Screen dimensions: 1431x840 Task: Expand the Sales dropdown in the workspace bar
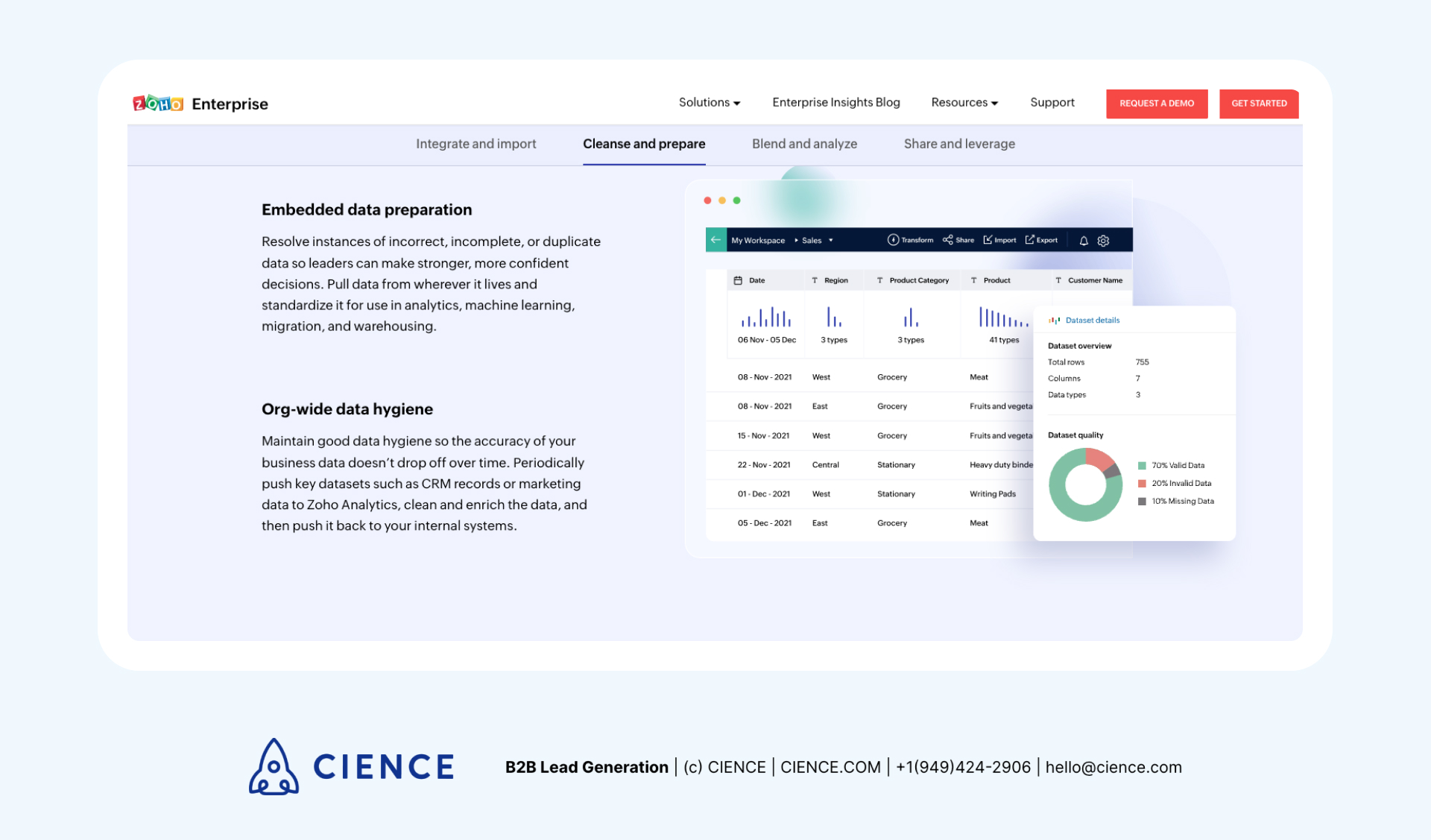click(830, 240)
